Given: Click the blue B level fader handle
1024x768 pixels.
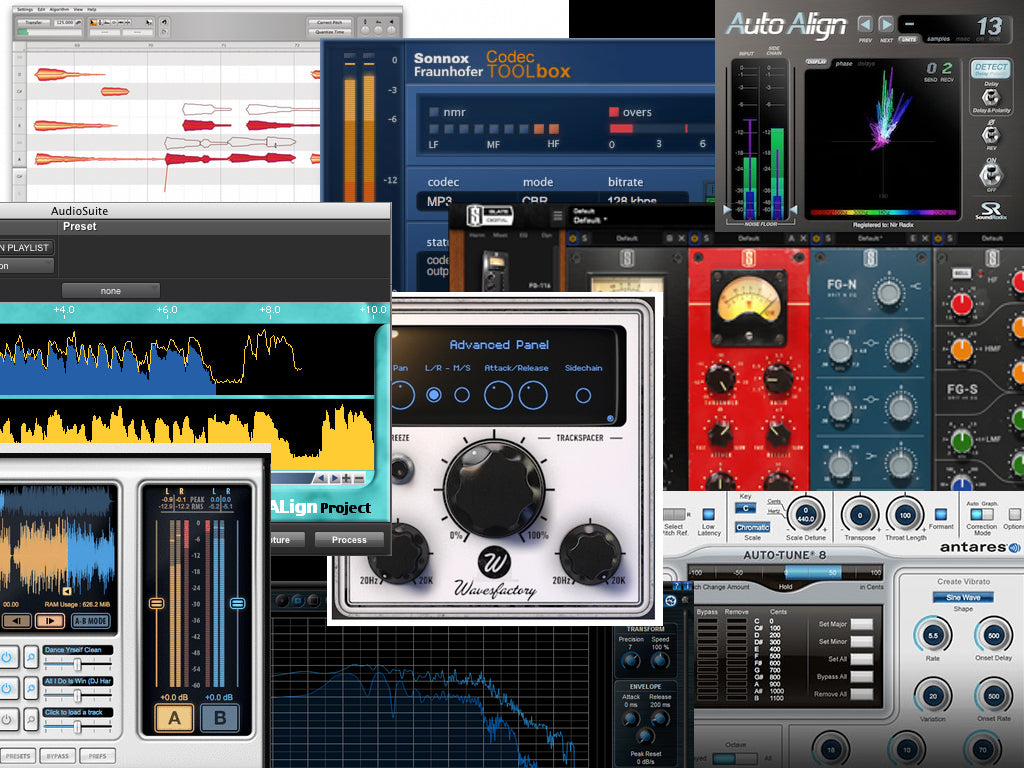Looking at the screenshot, I should [238, 603].
